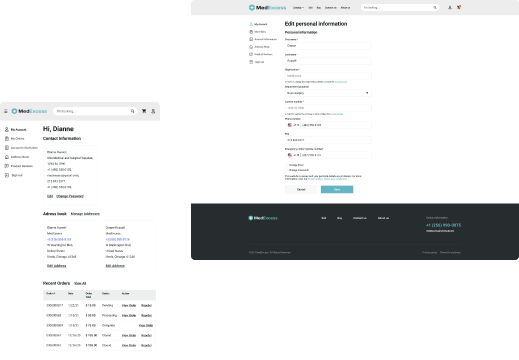Click the Edit link under Contact Information
This screenshot has height=360, width=519.
pos(50,196)
